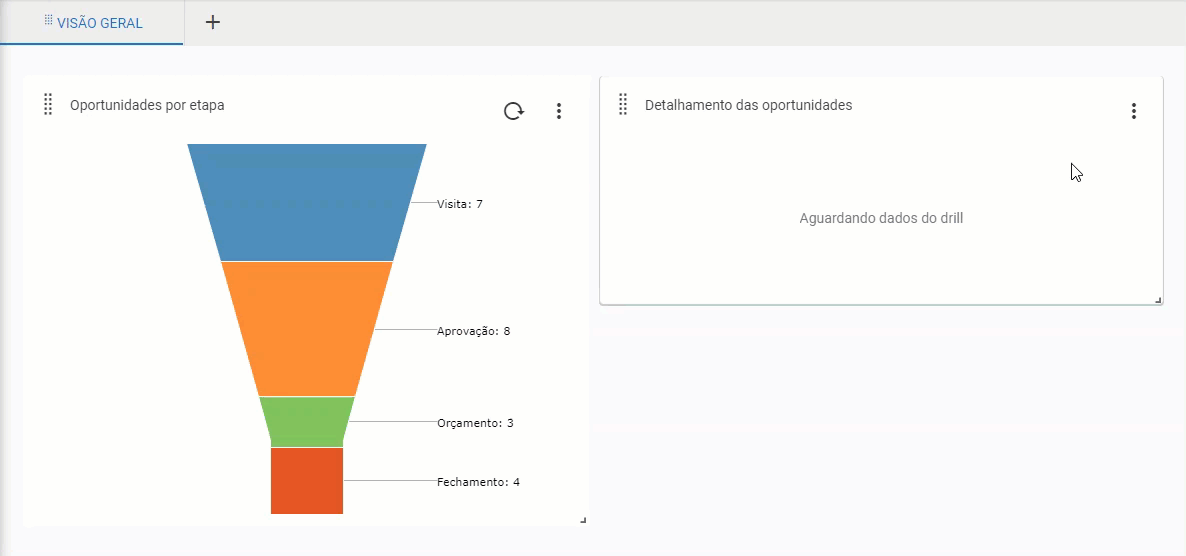This screenshot has height=556, width=1186.
Task: Click the green Orçamento funnel segment
Action: (x=307, y=421)
